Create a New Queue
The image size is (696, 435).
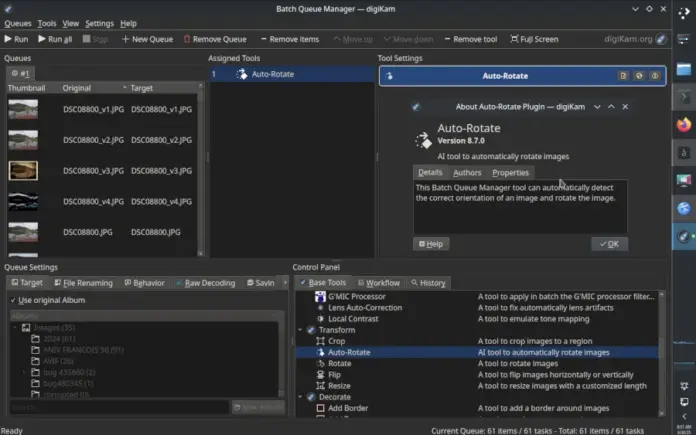[x=147, y=39]
